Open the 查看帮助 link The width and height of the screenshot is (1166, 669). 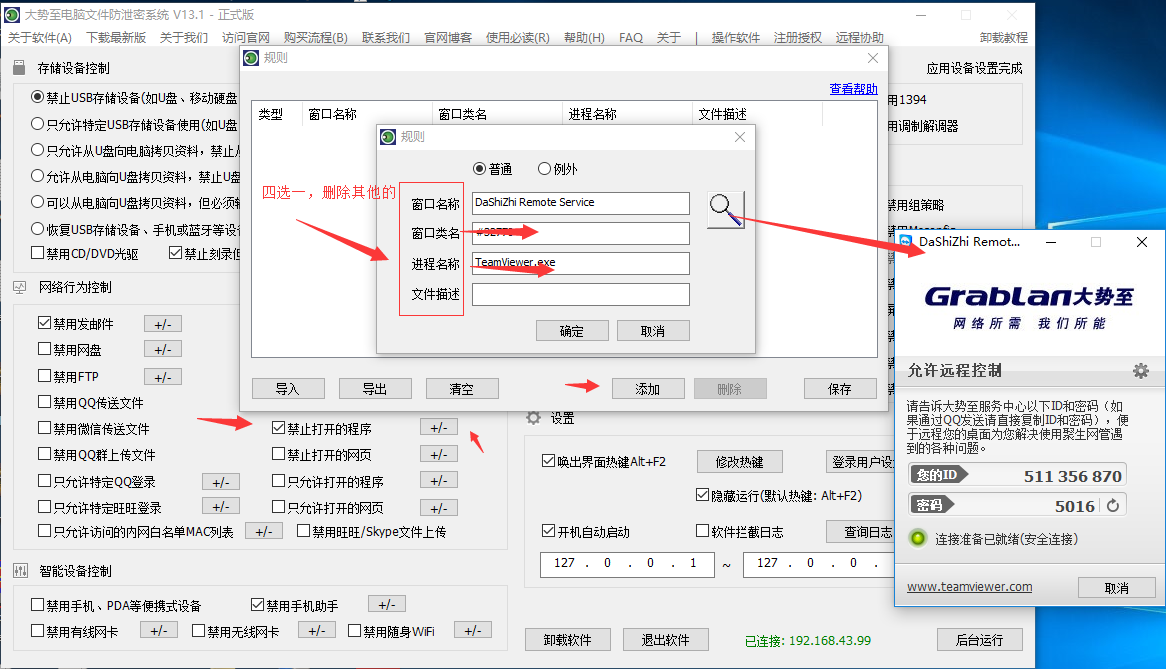coord(854,88)
